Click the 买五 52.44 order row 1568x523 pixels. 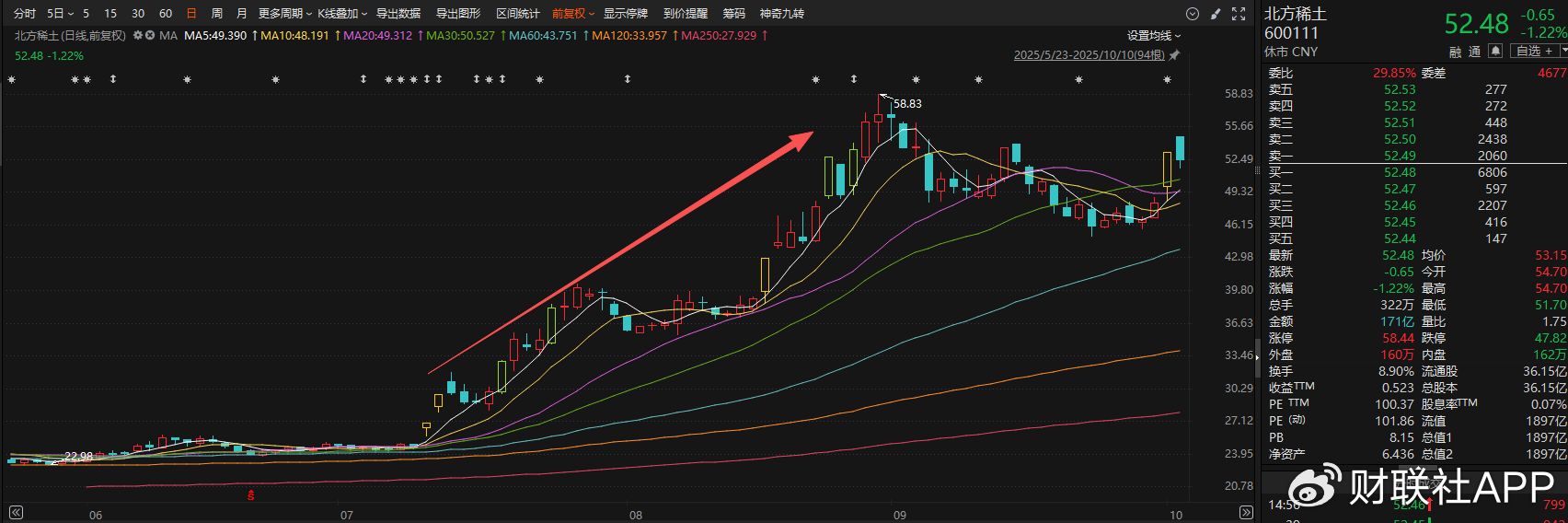(1414, 238)
